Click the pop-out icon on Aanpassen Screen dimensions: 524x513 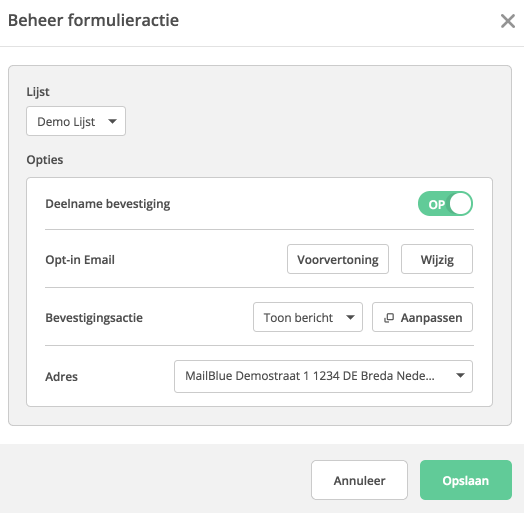tap(389, 317)
